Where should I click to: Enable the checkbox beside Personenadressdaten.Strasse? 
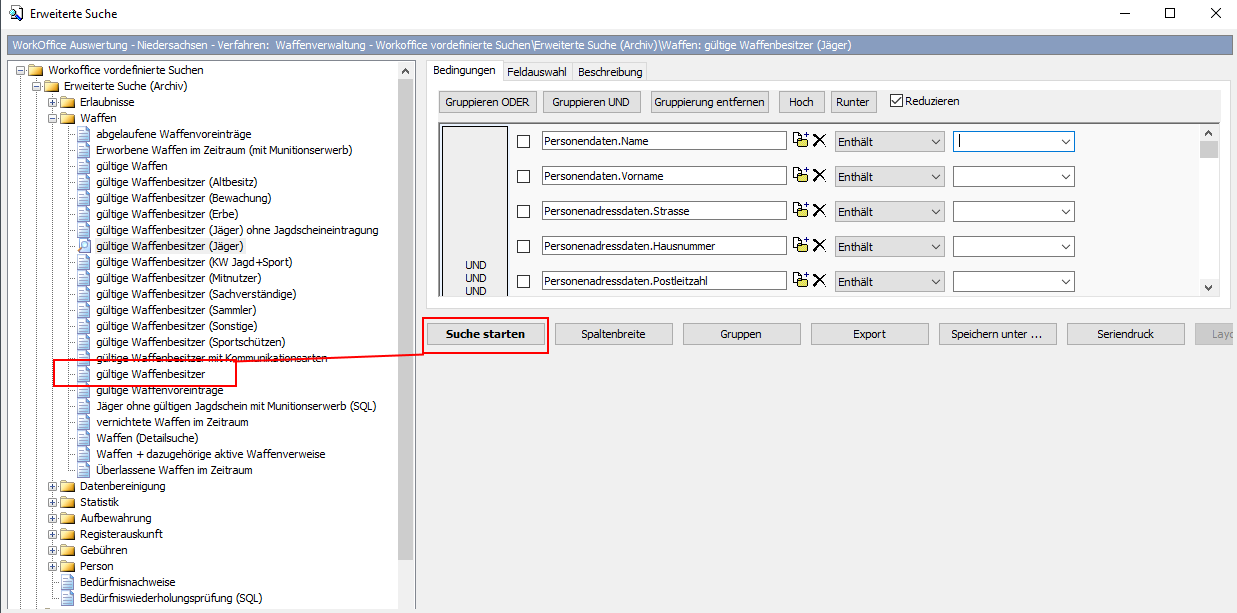point(523,212)
